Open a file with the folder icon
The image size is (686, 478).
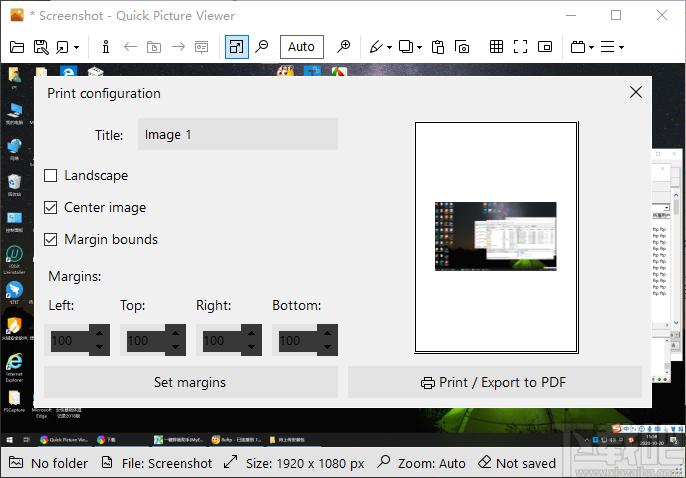(x=17, y=47)
